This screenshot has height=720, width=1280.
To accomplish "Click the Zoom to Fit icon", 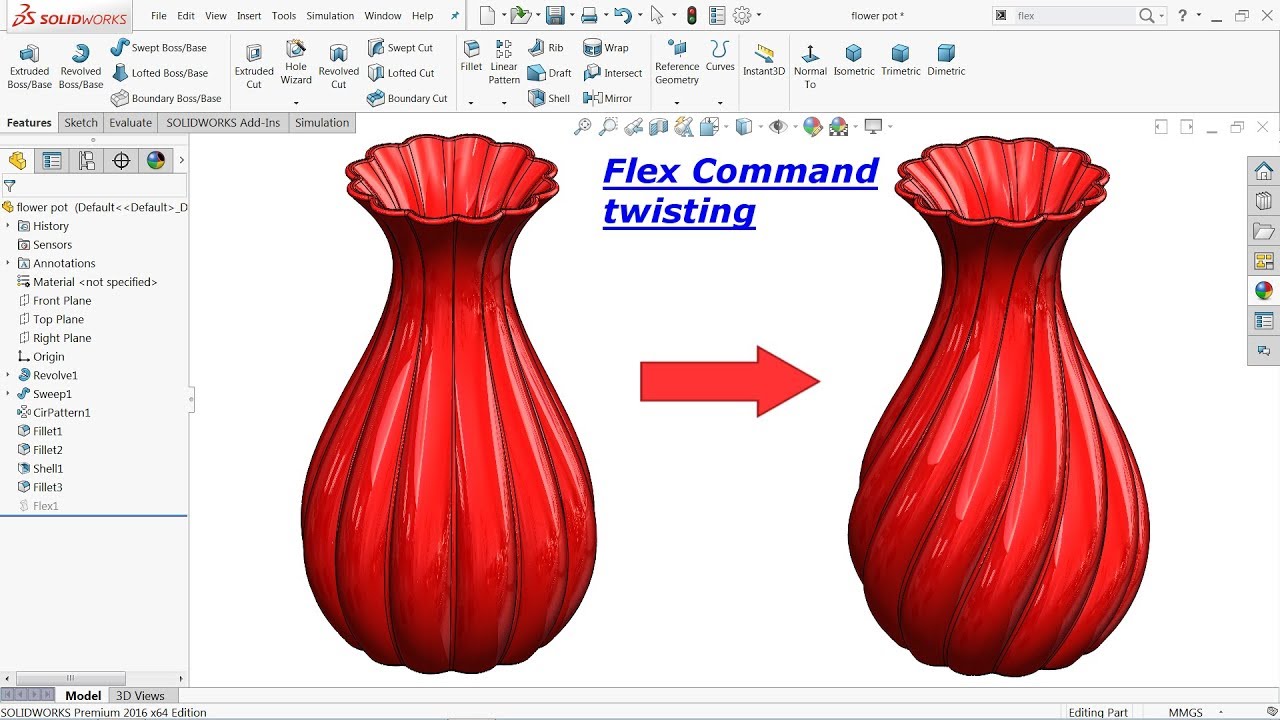I will point(582,126).
